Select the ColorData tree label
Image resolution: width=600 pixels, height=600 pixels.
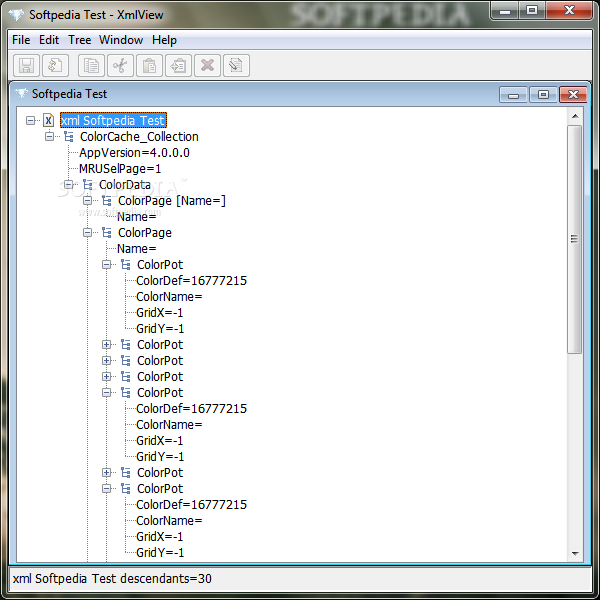[x=125, y=185]
